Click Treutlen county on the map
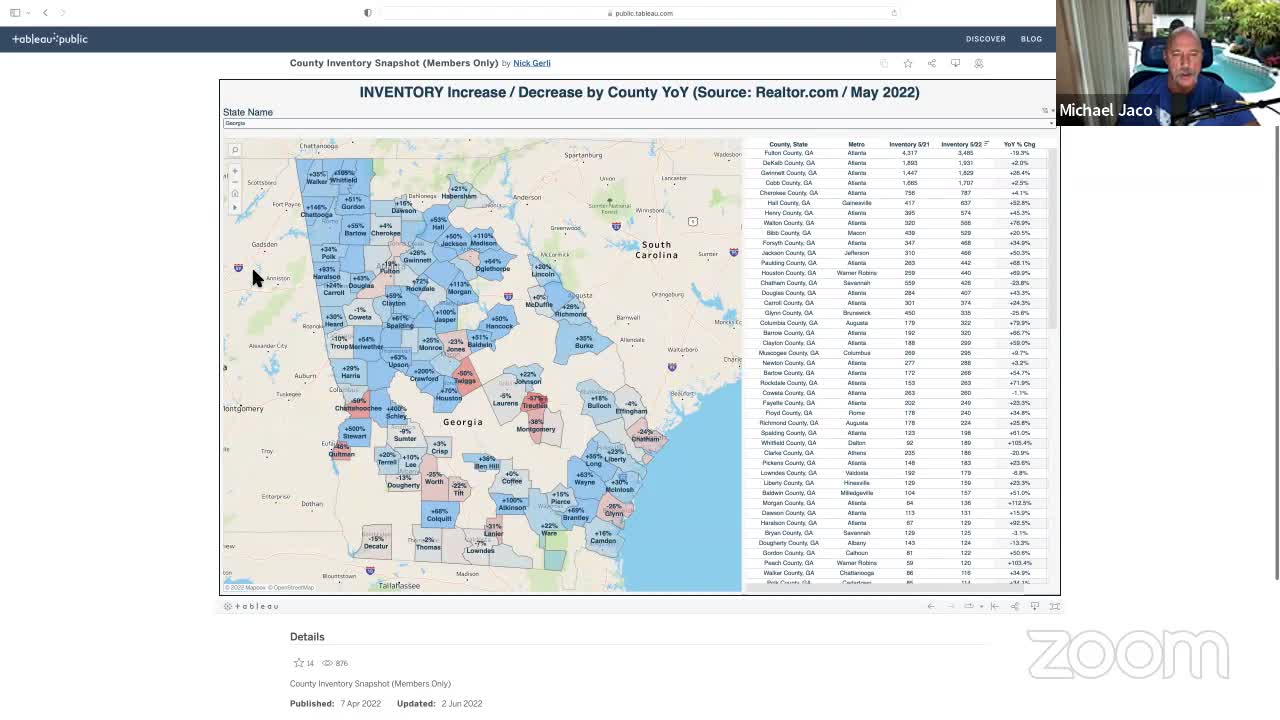The width and height of the screenshot is (1280, 720). 534,403
